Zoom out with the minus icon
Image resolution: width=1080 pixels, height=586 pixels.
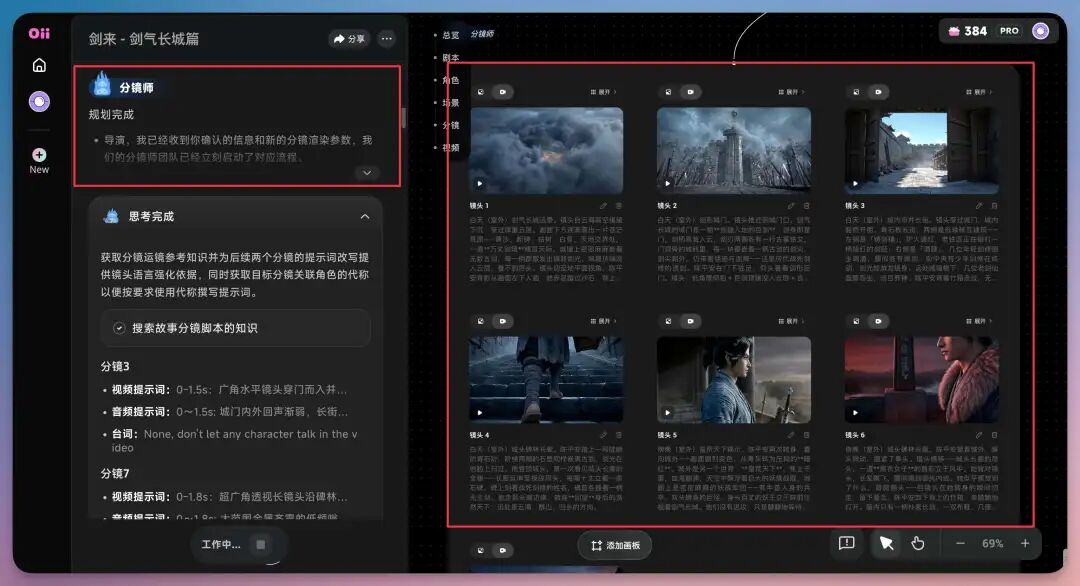click(960, 543)
